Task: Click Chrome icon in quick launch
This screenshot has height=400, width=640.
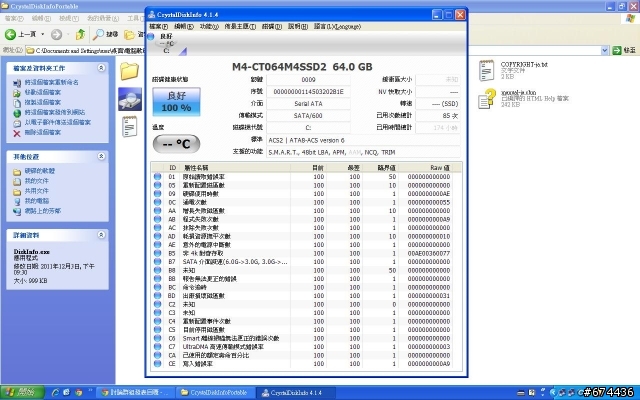Action: coord(78,393)
